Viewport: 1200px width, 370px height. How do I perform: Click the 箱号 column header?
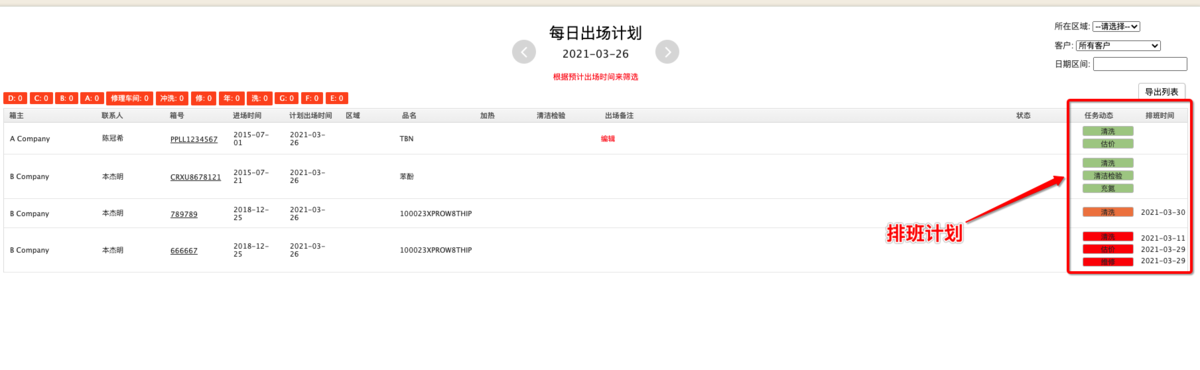pyautogui.click(x=178, y=115)
